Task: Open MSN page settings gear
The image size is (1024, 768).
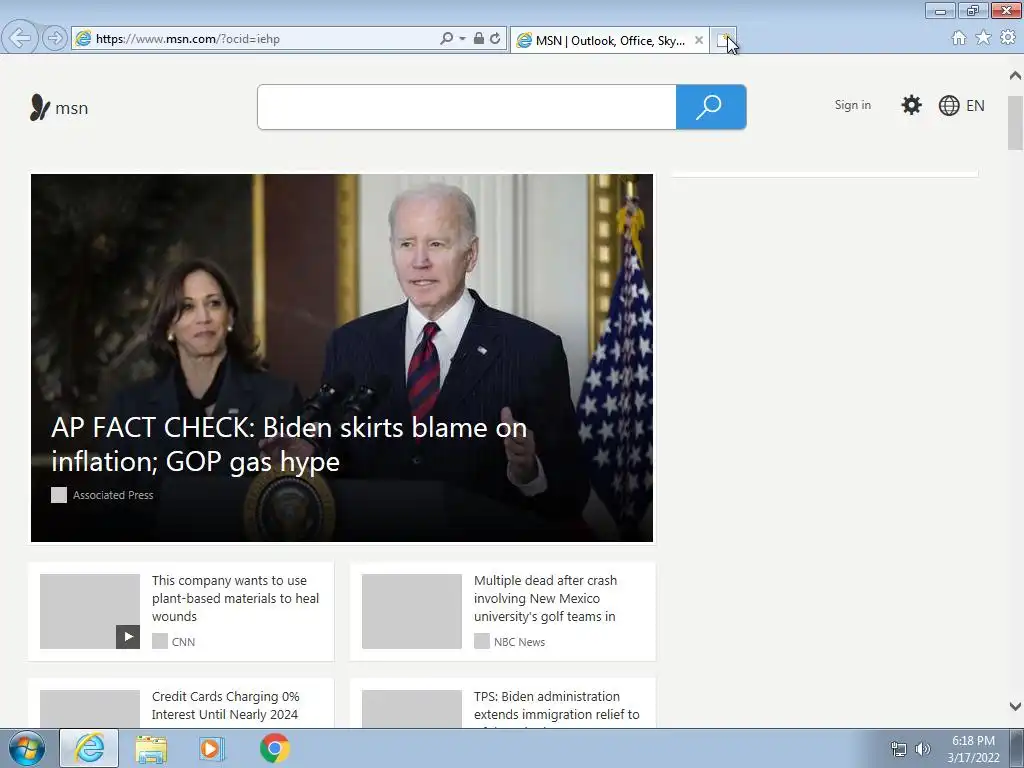Action: (911, 105)
